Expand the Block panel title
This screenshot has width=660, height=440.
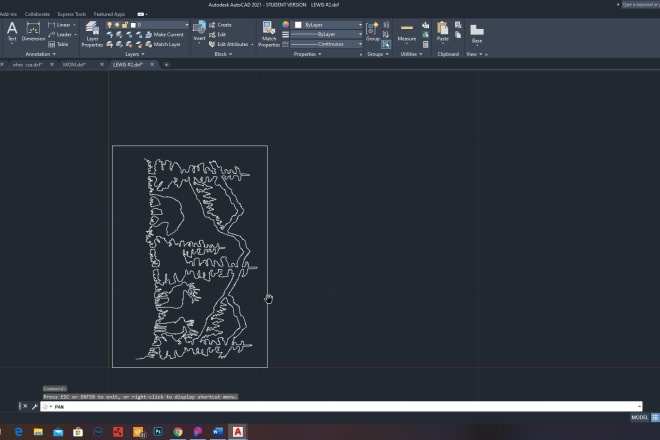click(223, 54)
